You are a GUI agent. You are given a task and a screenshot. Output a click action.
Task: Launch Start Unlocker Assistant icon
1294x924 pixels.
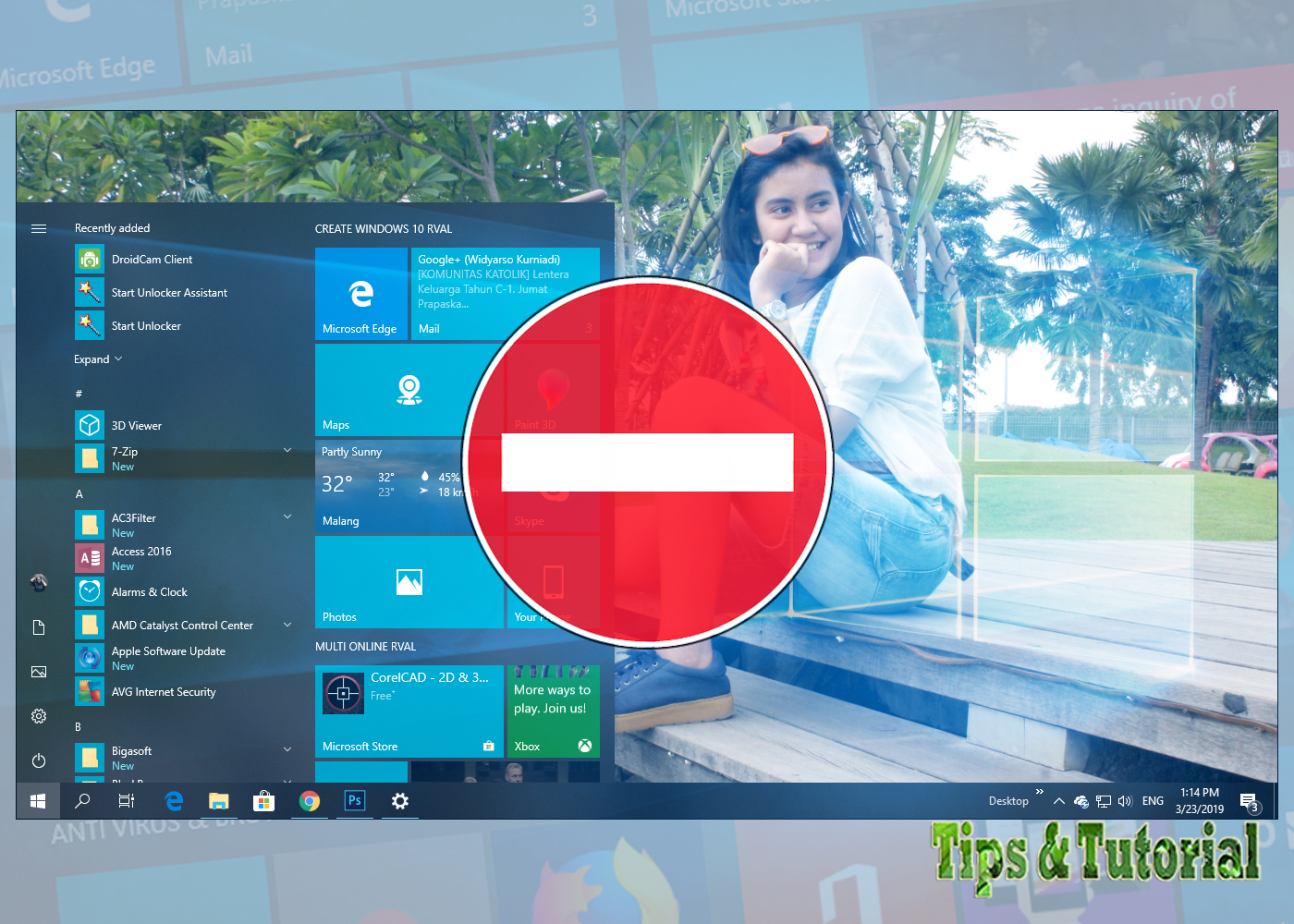click(x=90, y=292)
